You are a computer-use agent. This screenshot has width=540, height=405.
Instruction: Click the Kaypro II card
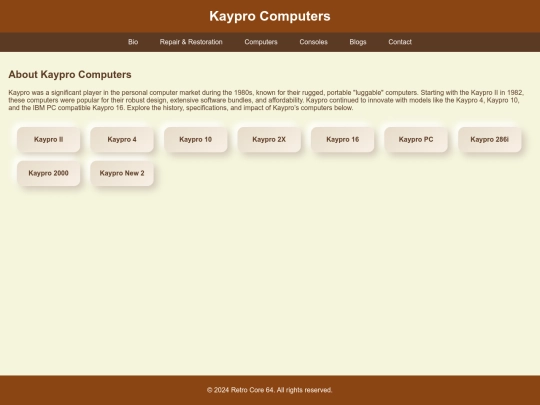coord(49,139)
